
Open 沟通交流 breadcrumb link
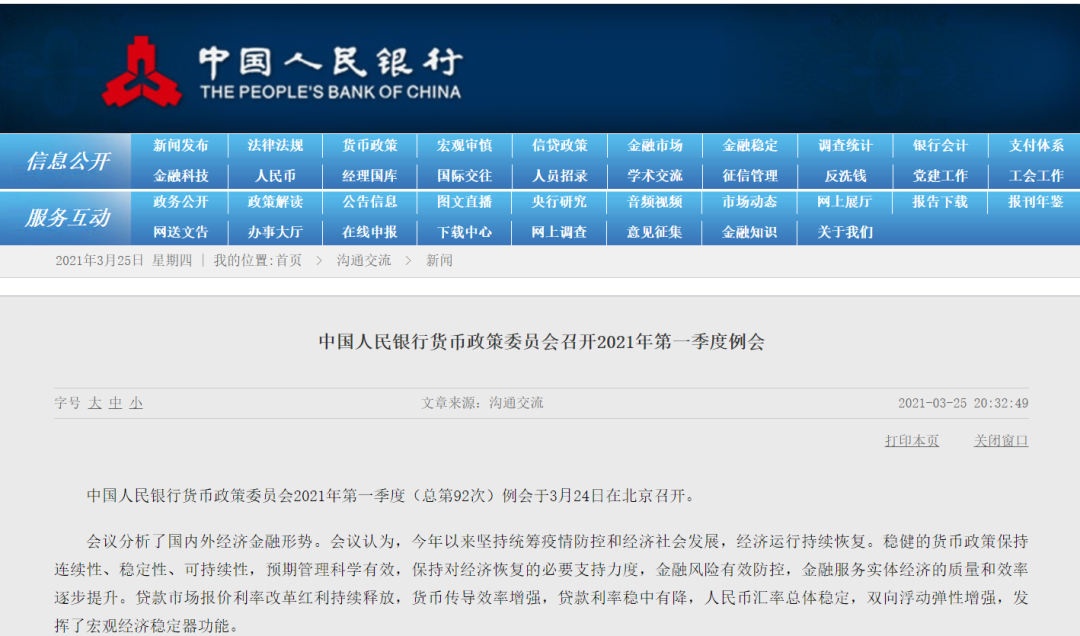[364, 260]
